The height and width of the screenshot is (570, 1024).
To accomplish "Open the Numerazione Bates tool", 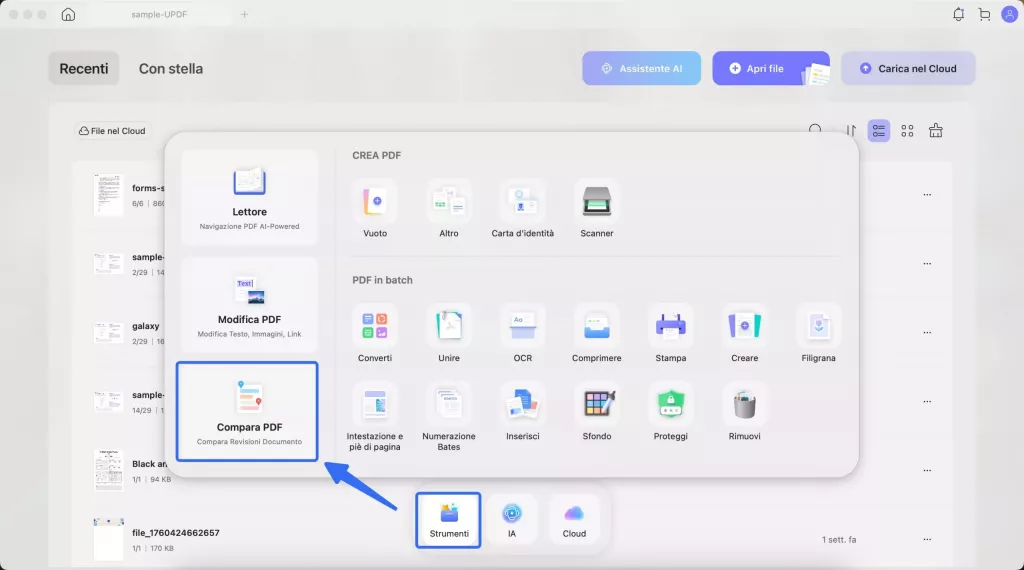I will [x=449, y=417].
